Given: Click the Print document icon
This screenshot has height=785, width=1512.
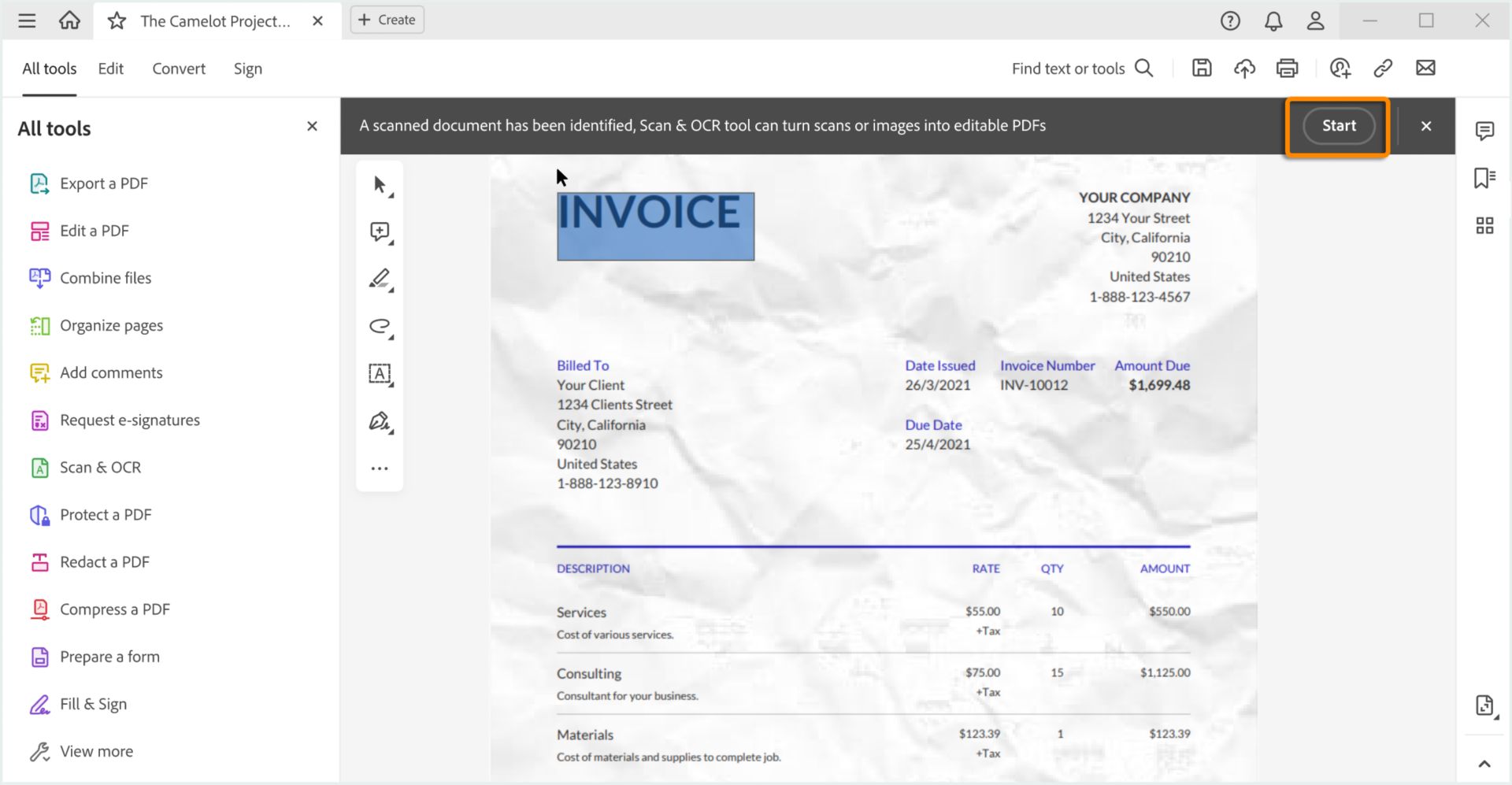Looking at the screenshot, I should (x=1287, y=69).
